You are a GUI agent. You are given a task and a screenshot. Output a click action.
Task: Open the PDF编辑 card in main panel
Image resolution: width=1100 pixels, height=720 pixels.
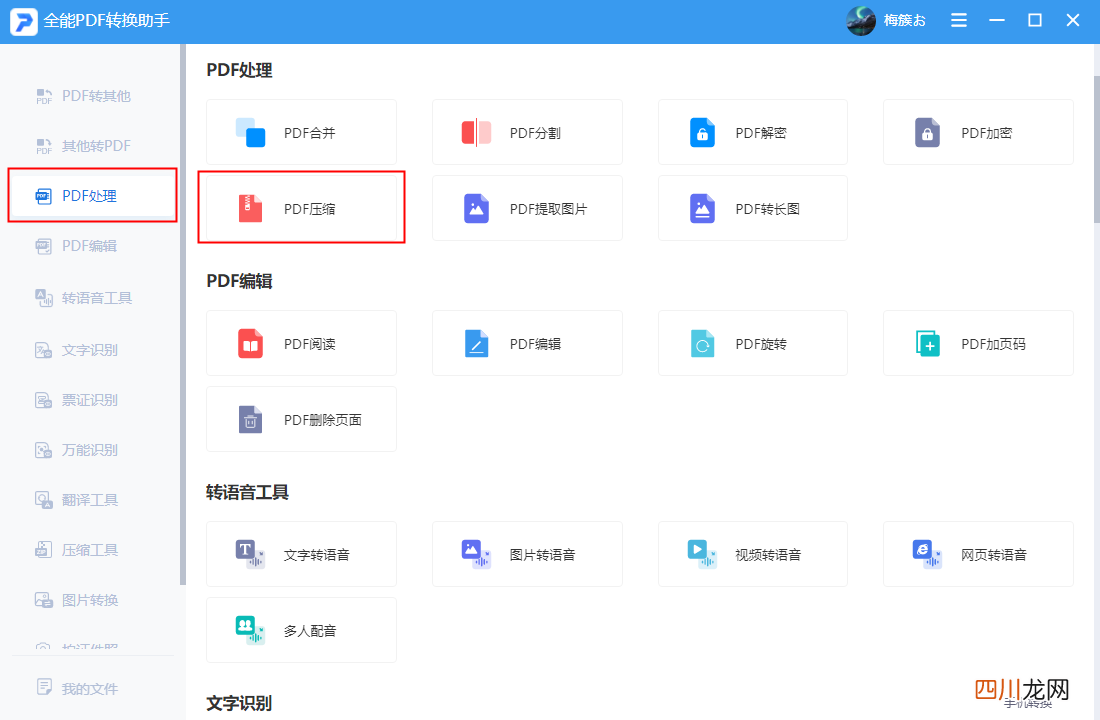pos(527,343)
